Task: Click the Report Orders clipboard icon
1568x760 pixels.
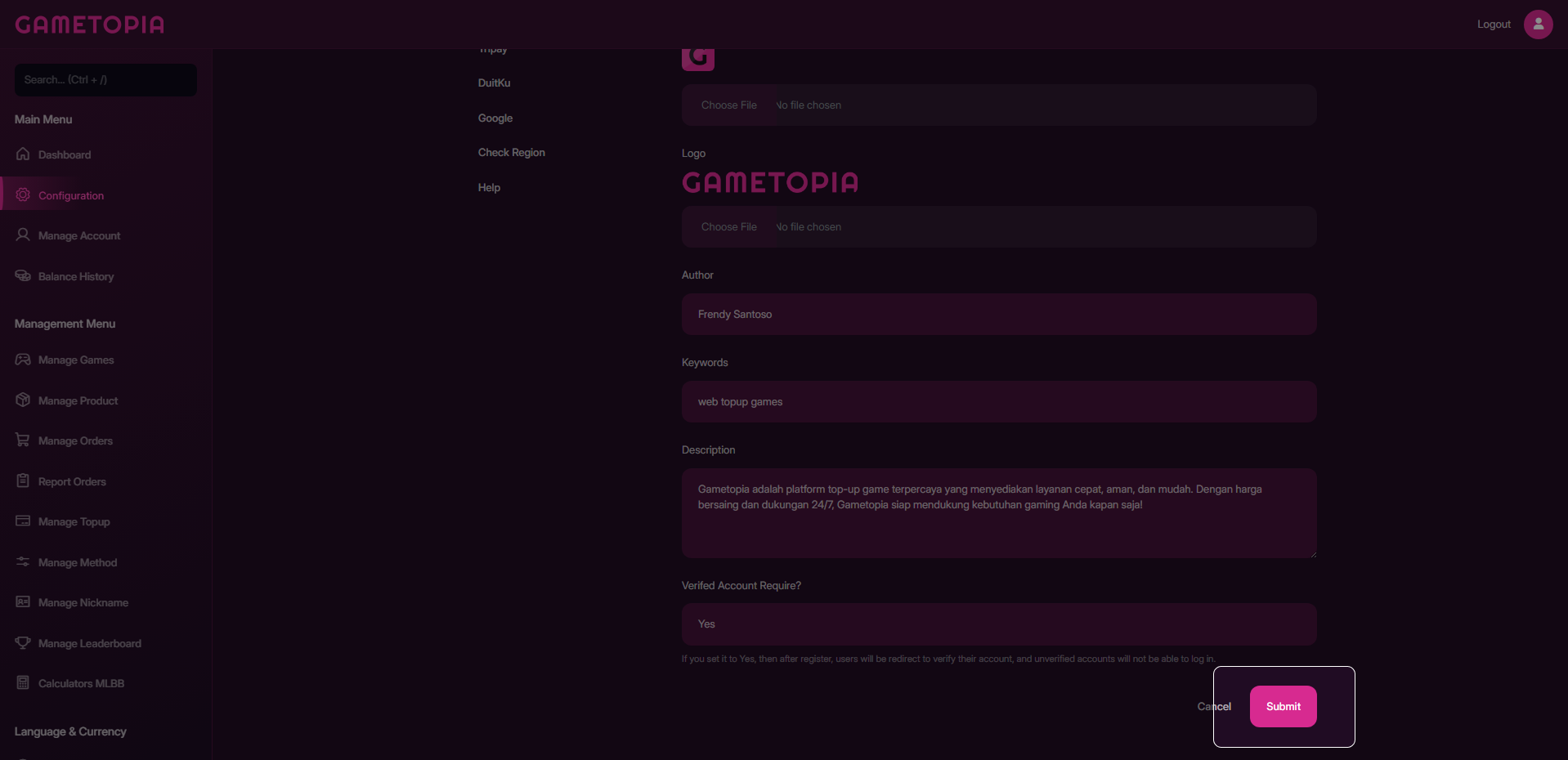Action: click(23, 481)
